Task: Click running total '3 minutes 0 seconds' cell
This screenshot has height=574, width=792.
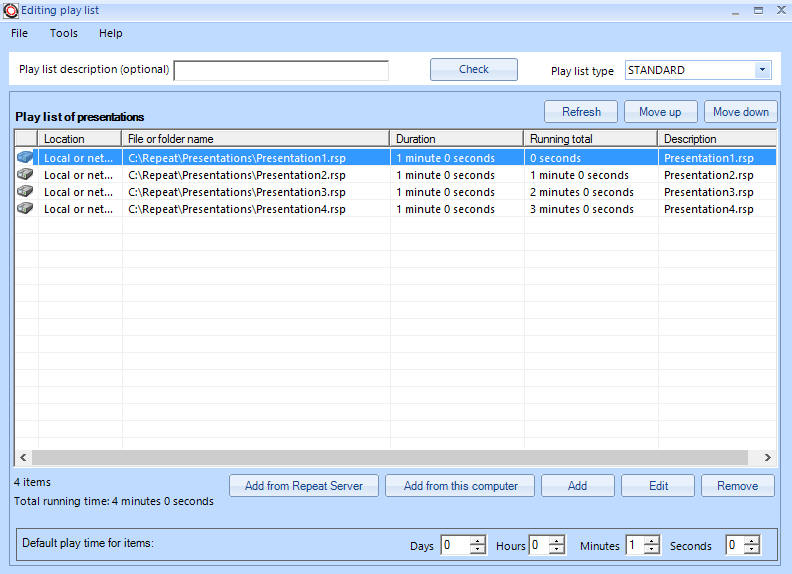Action: tap(581, 209)
